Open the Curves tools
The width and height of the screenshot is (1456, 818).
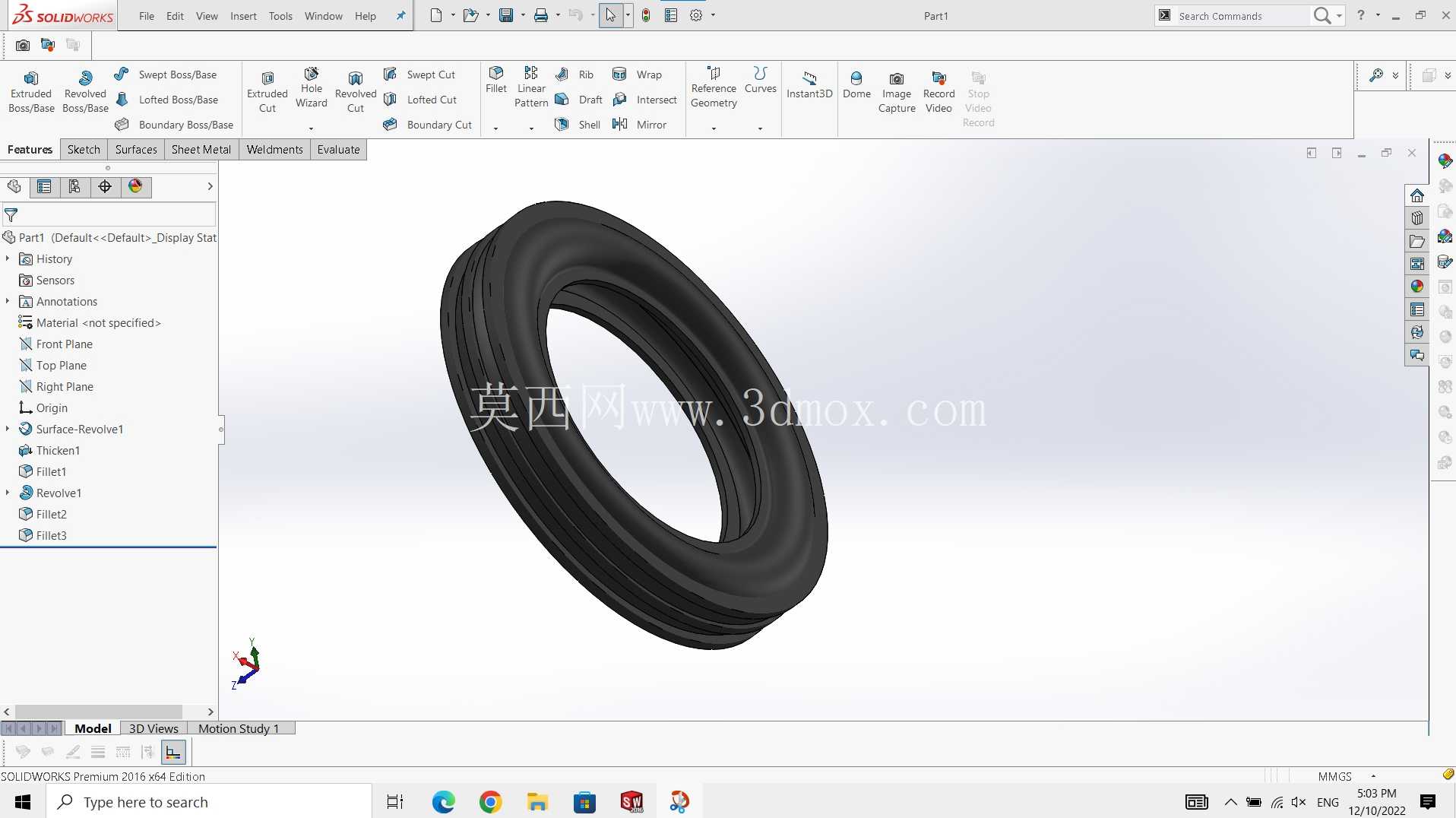point(761,80)
